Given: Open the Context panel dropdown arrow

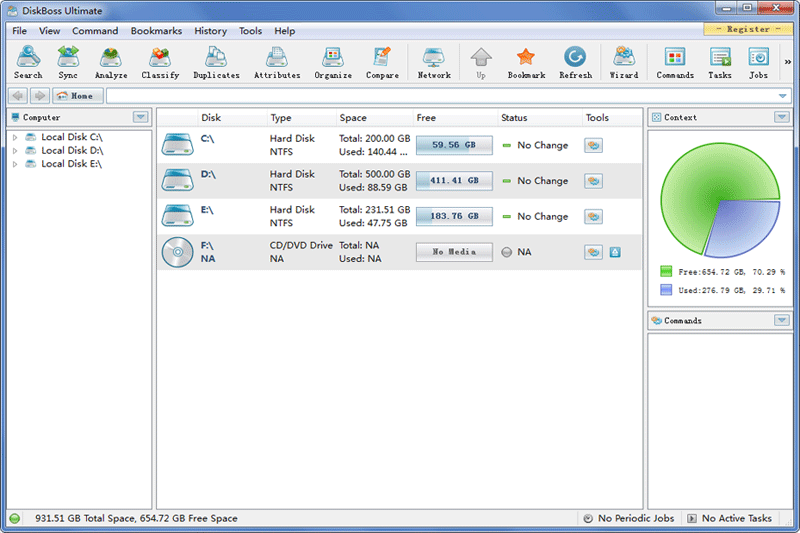Looking at the screenshot, I should coord(781,117).
